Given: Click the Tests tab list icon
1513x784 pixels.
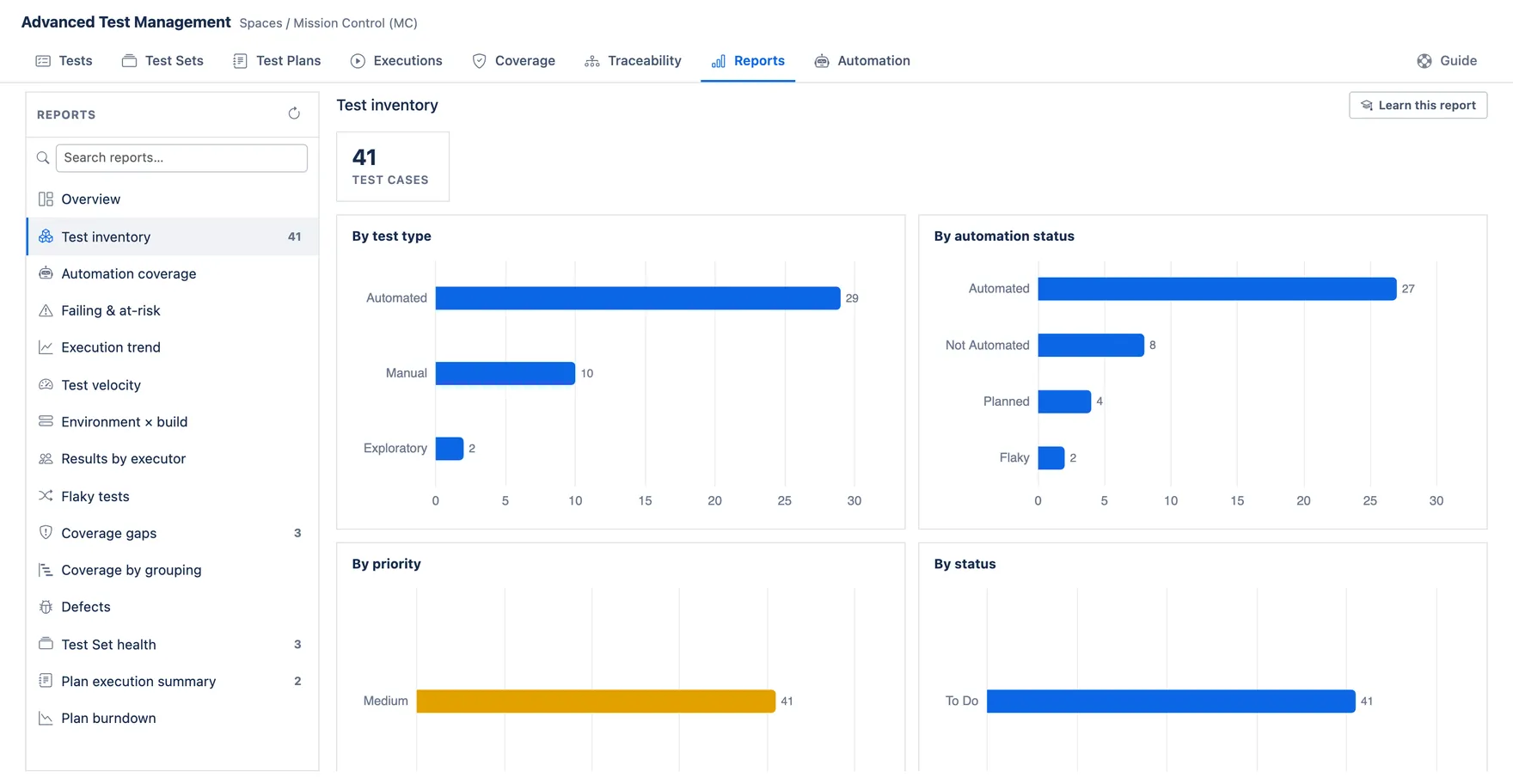Looking at the screenshot, I should point(43,61).
